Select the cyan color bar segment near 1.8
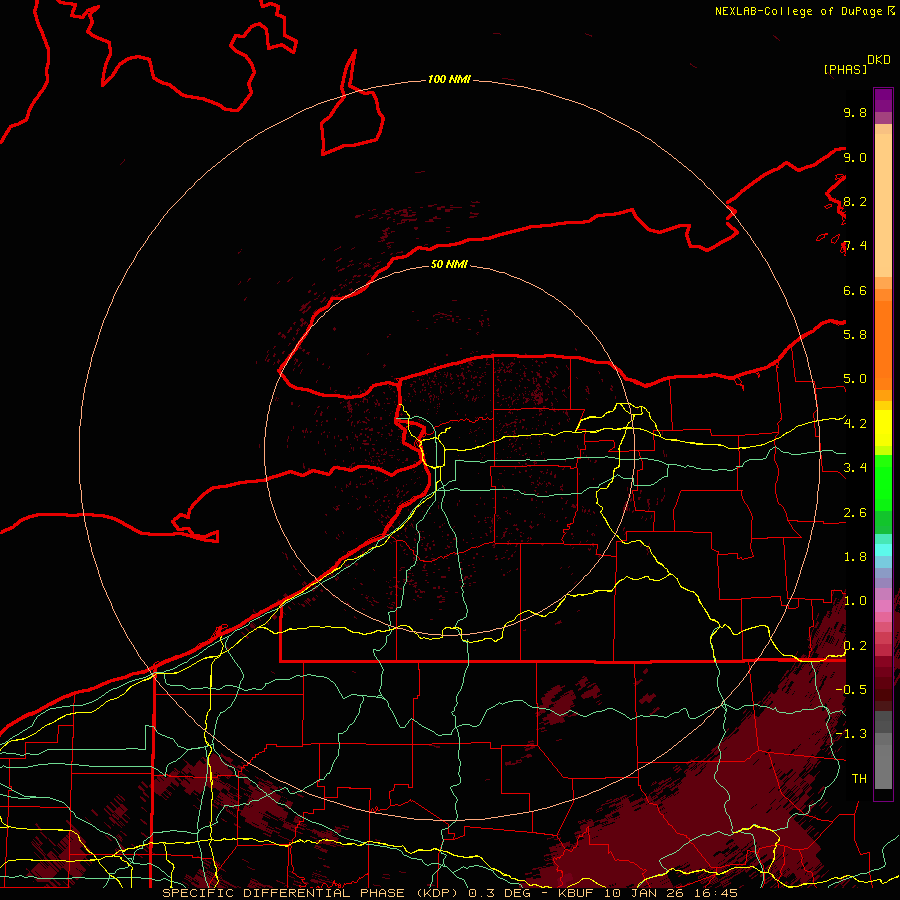The height and width of the screenshot is (900, 900). 883,549
